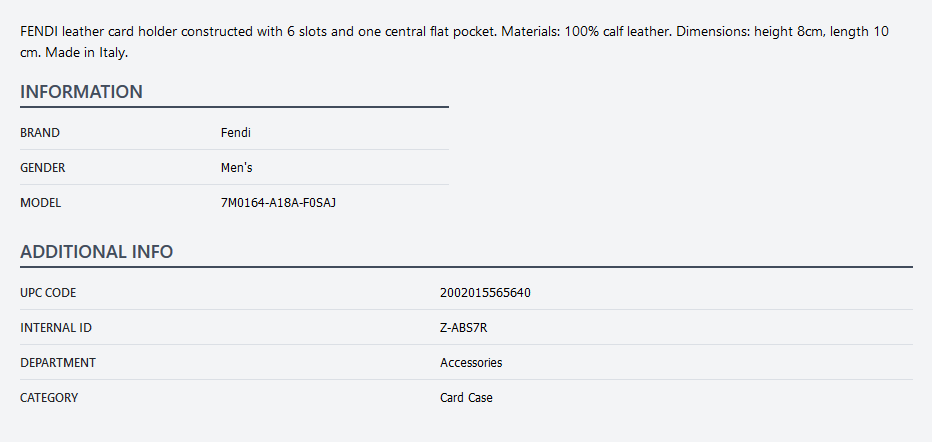The image size is (932, 442).
Task: Click the ADDITIONAL INFO section heading
Action: [96, 252]
